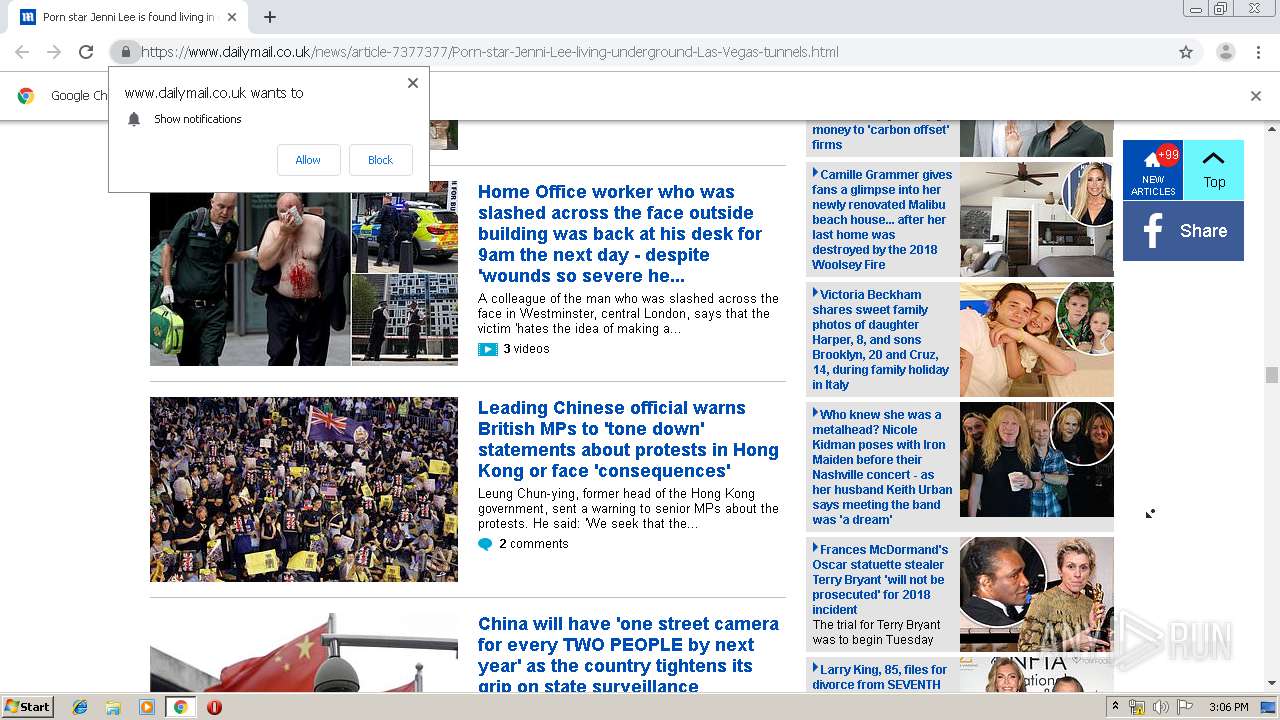Viewport: 1280px width, 720px height.
Task: Open the Chrome profile avatar icon
Action: coord(1225,52)
